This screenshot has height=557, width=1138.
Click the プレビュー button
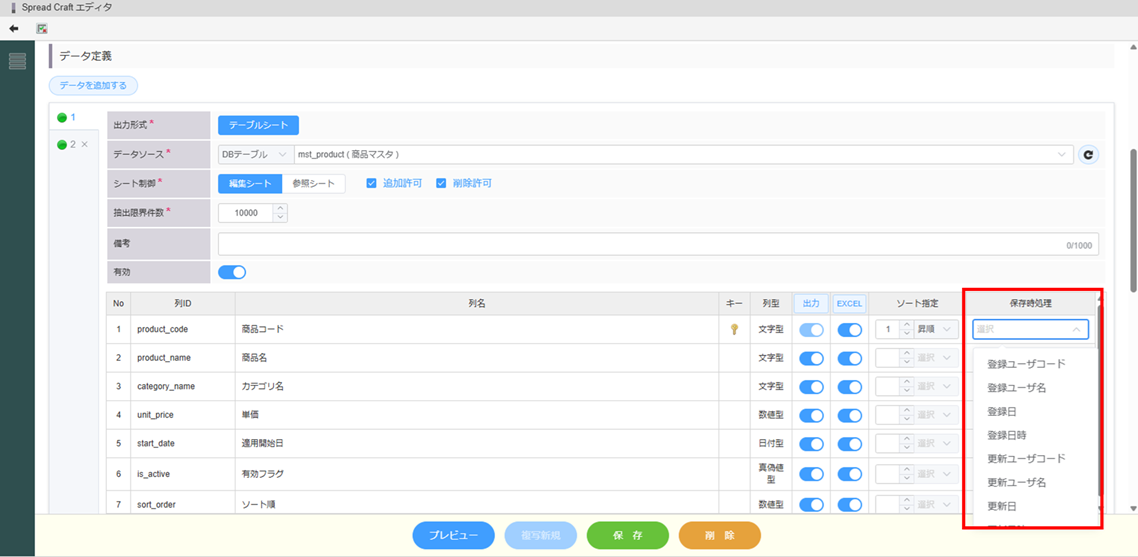pos(453,536)
